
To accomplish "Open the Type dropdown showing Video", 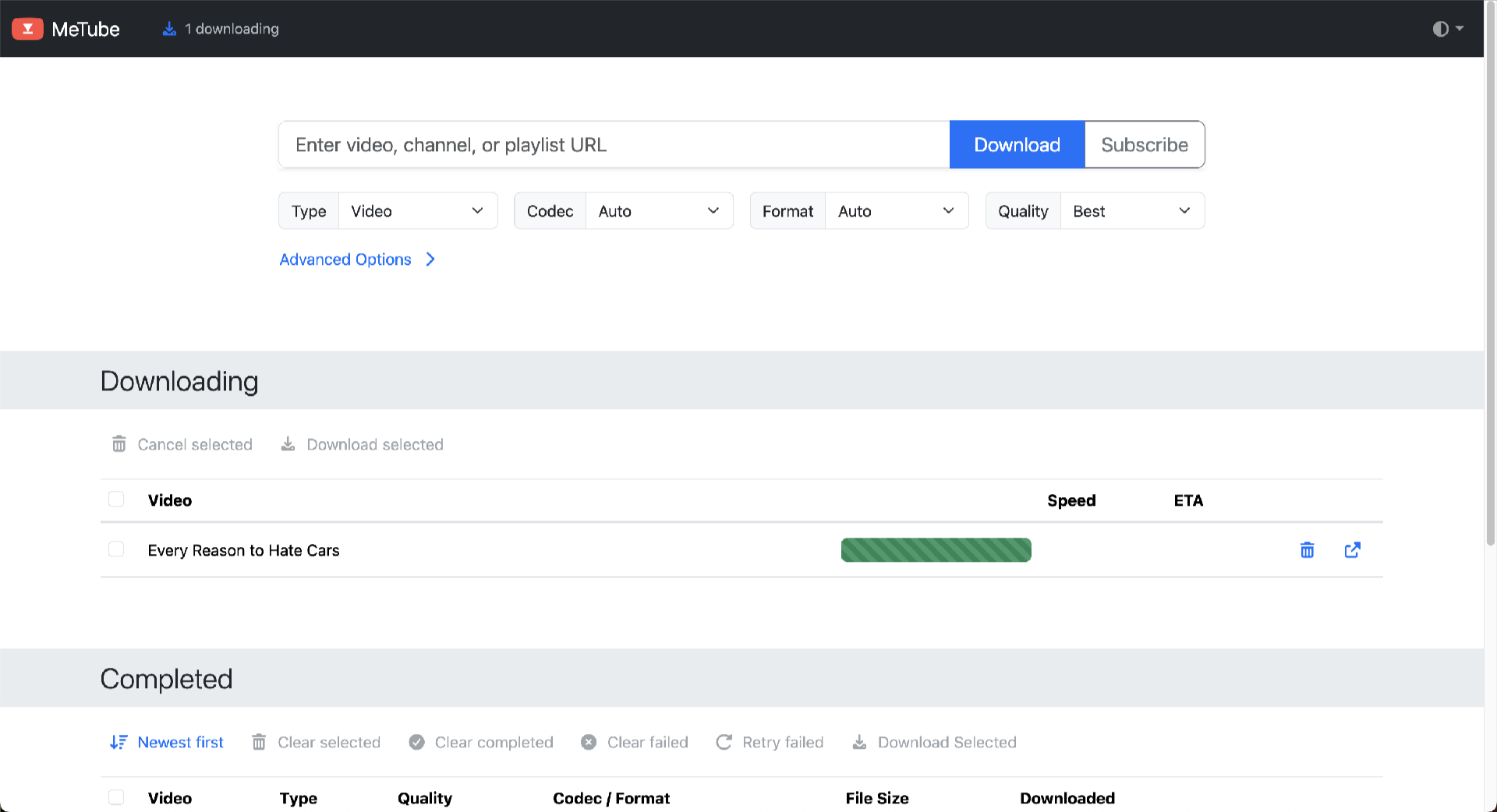I will pos(418,211).
